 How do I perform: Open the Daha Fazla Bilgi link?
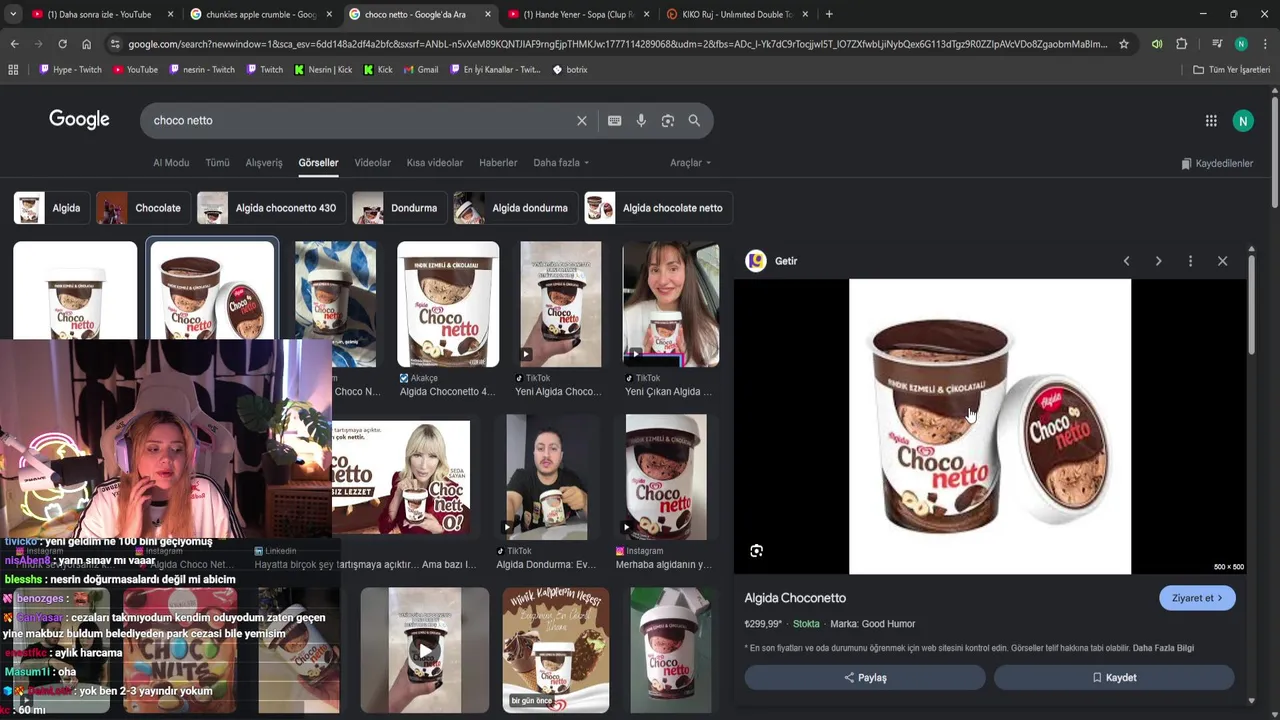pos(1163,648)
